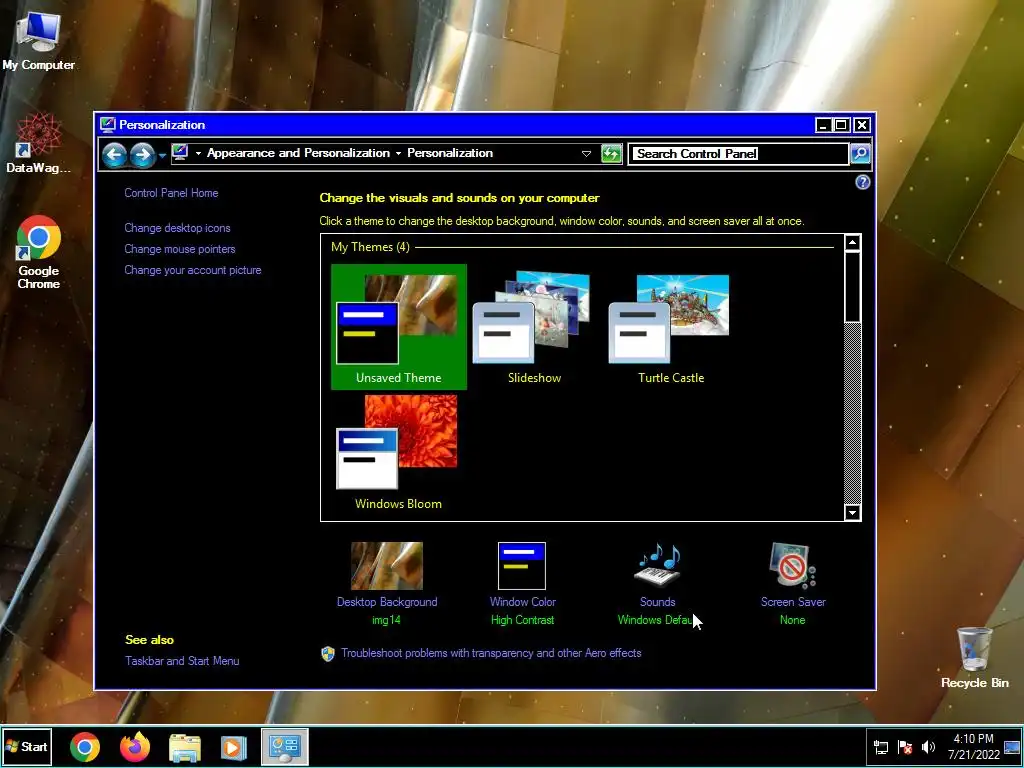Screen dimensions: 1024x768
Task: Open recent pages dropdown next to Forward arrow
Action: pyautogui.click(x=161, y=155)
